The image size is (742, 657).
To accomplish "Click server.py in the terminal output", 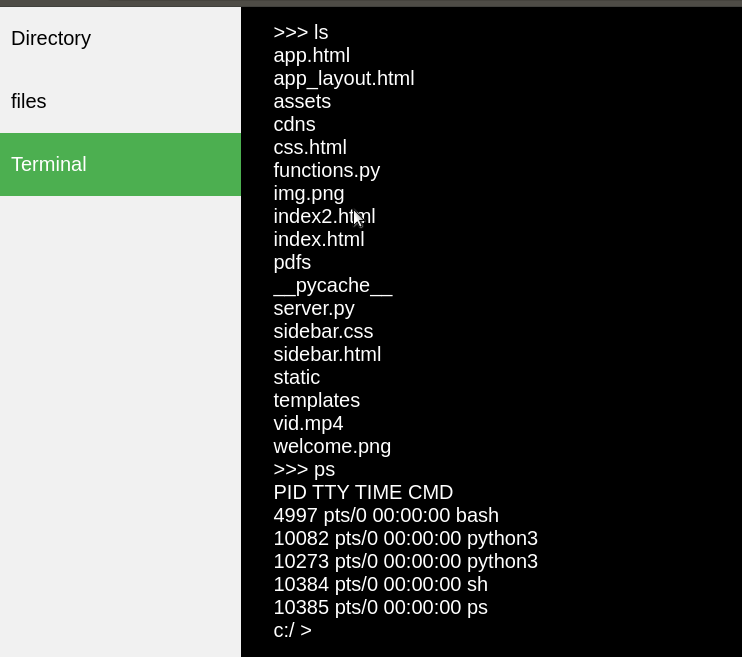I will [x=314, y=309].
